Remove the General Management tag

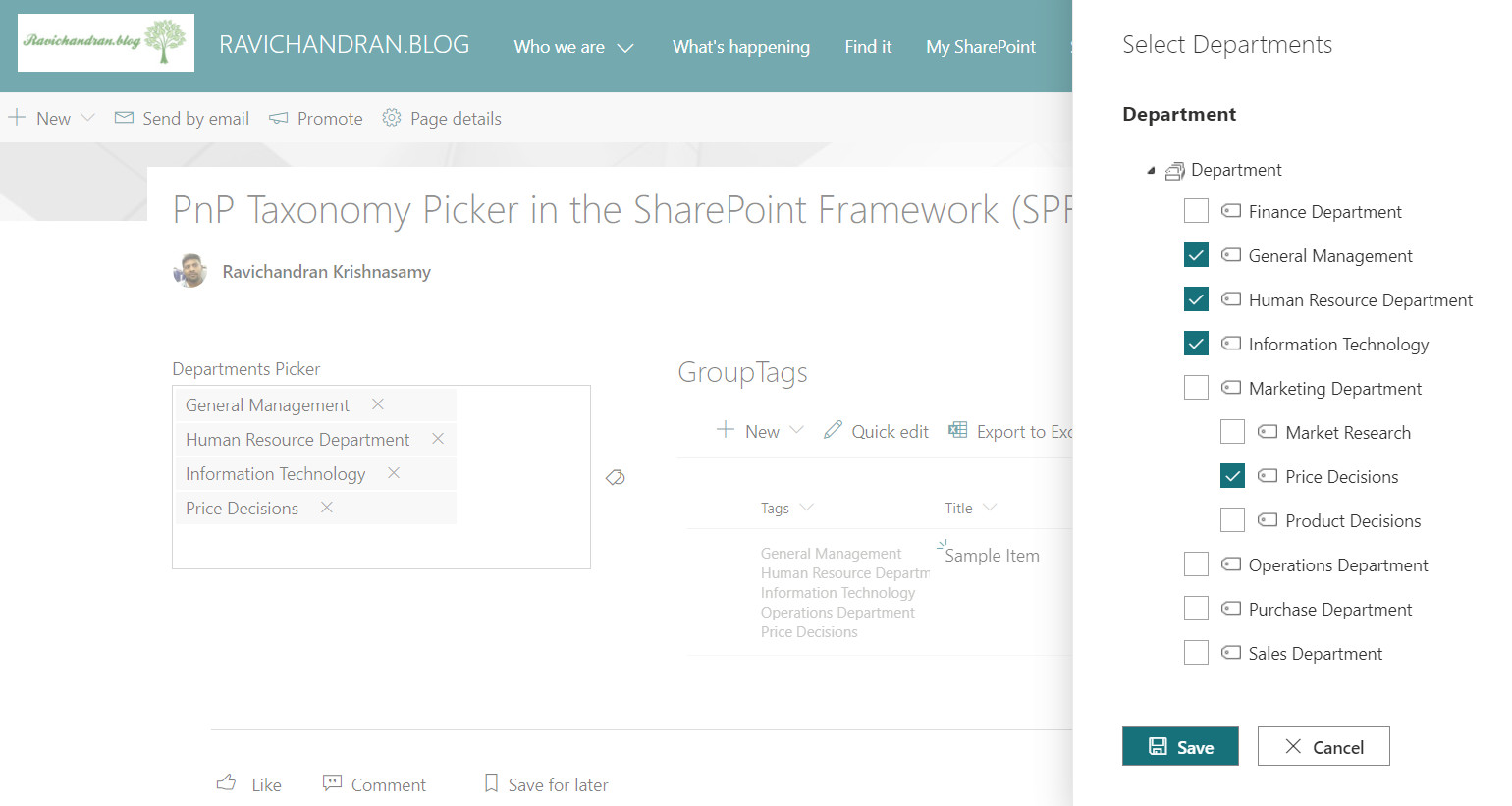378,404
